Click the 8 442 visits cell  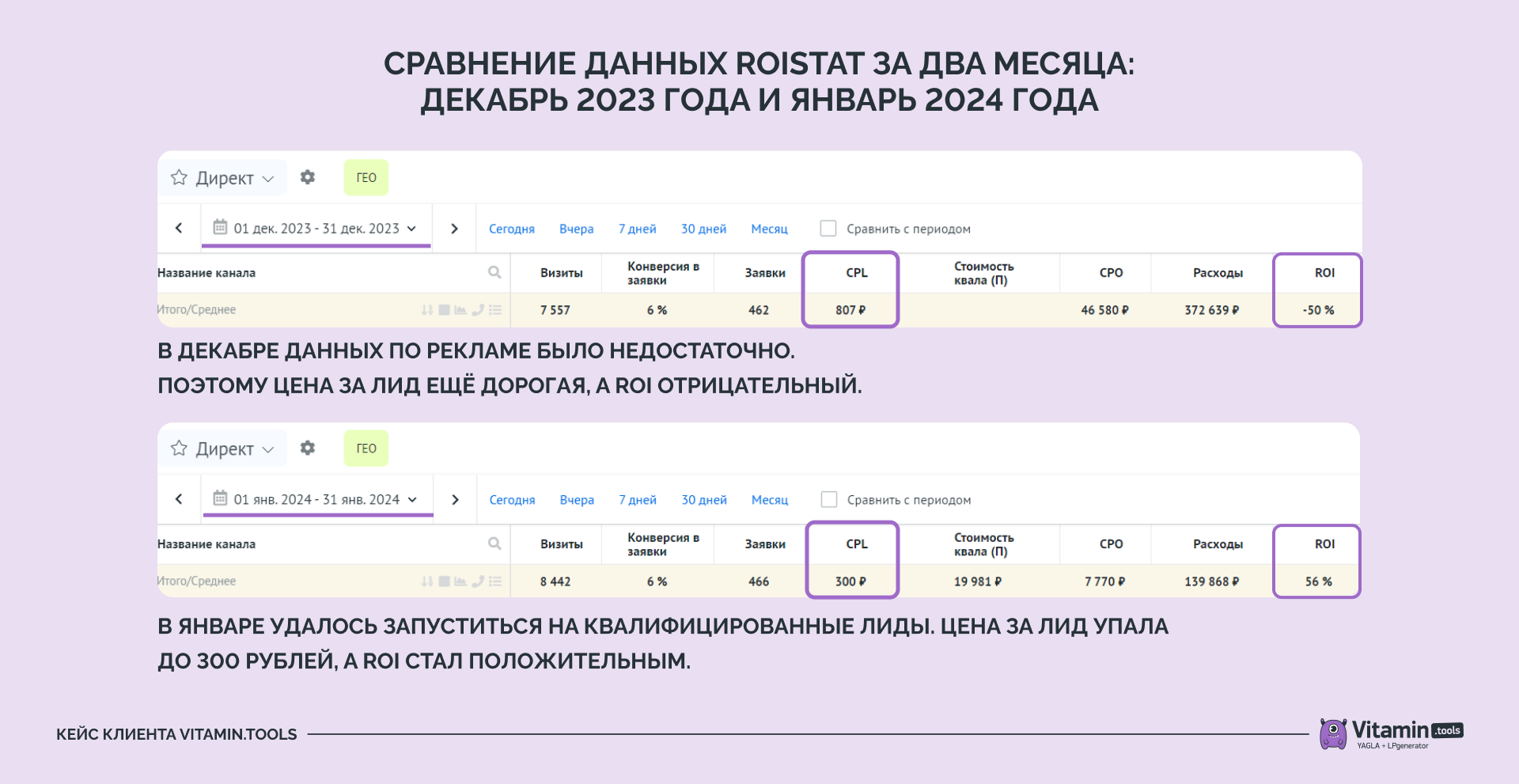click(555, 581)
